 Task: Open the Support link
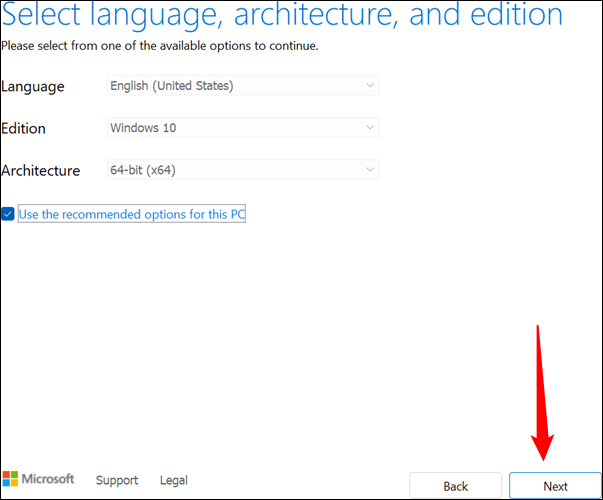coord(117,480)
